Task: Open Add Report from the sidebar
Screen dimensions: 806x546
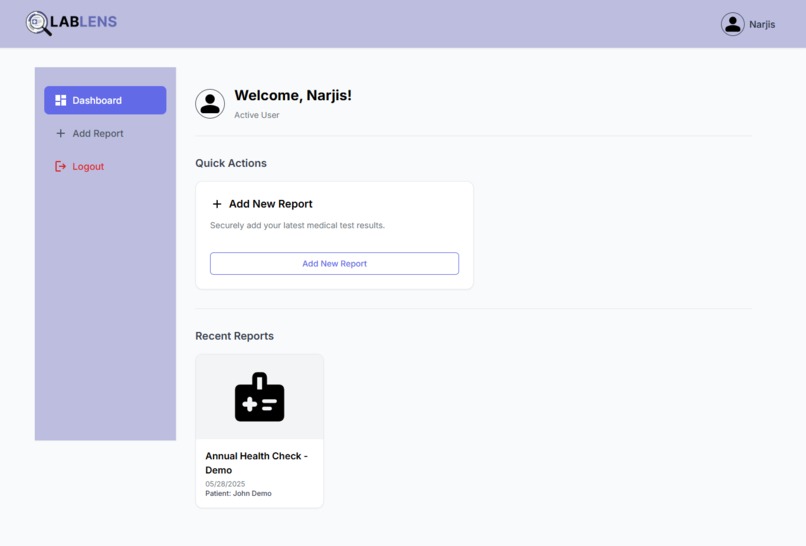Action: (105, 133)
